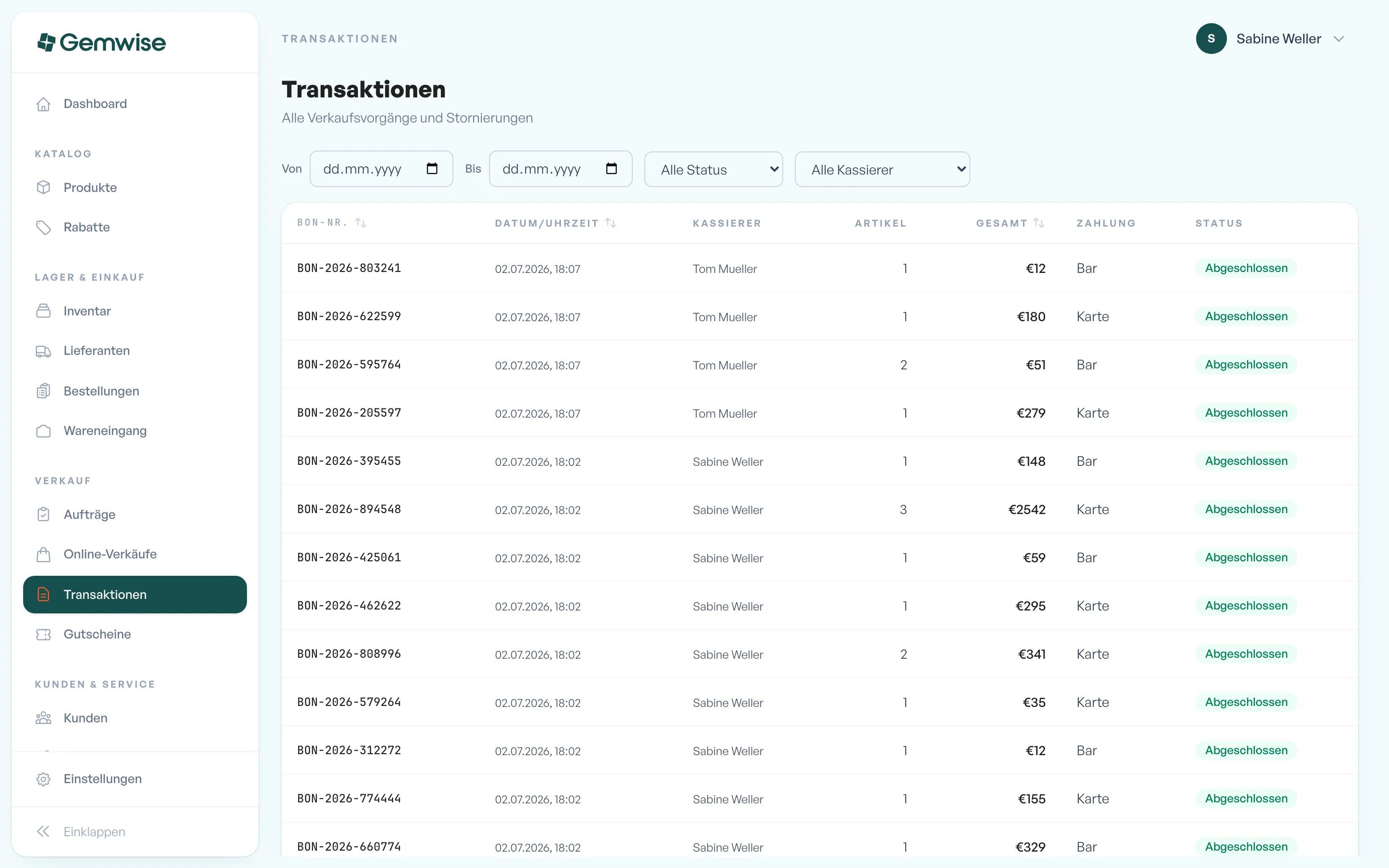This screenshot has height=868, width=1389.
Task: Click the Produkte box icon
Action: point(43,188)
